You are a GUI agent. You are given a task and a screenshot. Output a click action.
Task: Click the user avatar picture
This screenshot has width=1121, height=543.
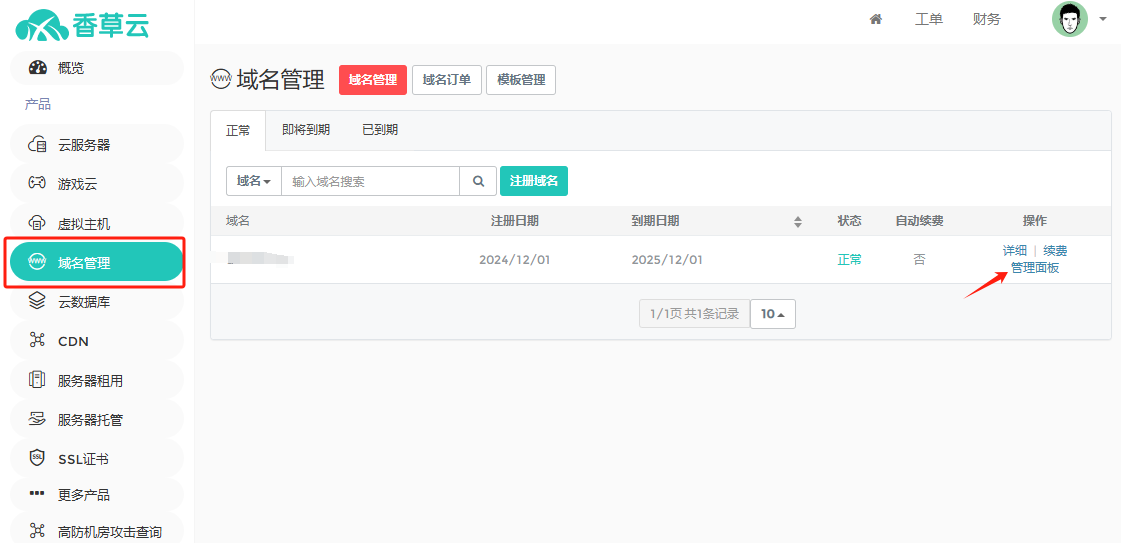[1070, 20]
